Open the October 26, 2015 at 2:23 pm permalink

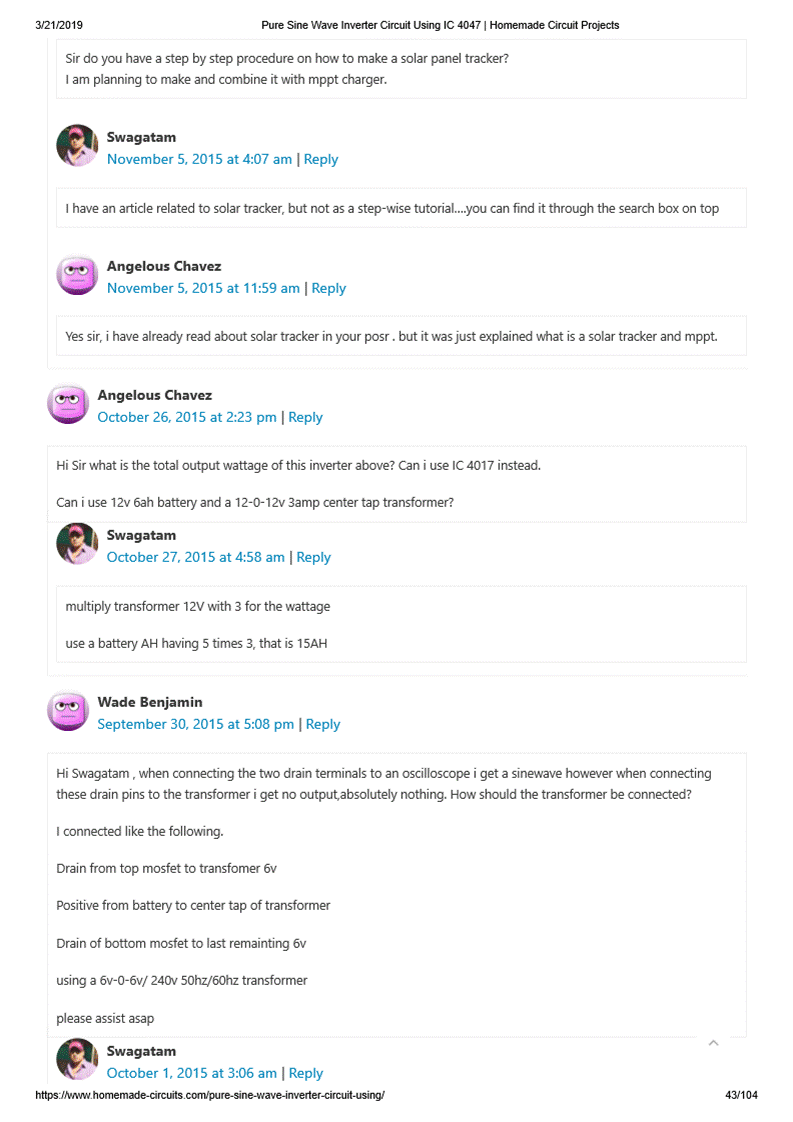tap(186, 417)
